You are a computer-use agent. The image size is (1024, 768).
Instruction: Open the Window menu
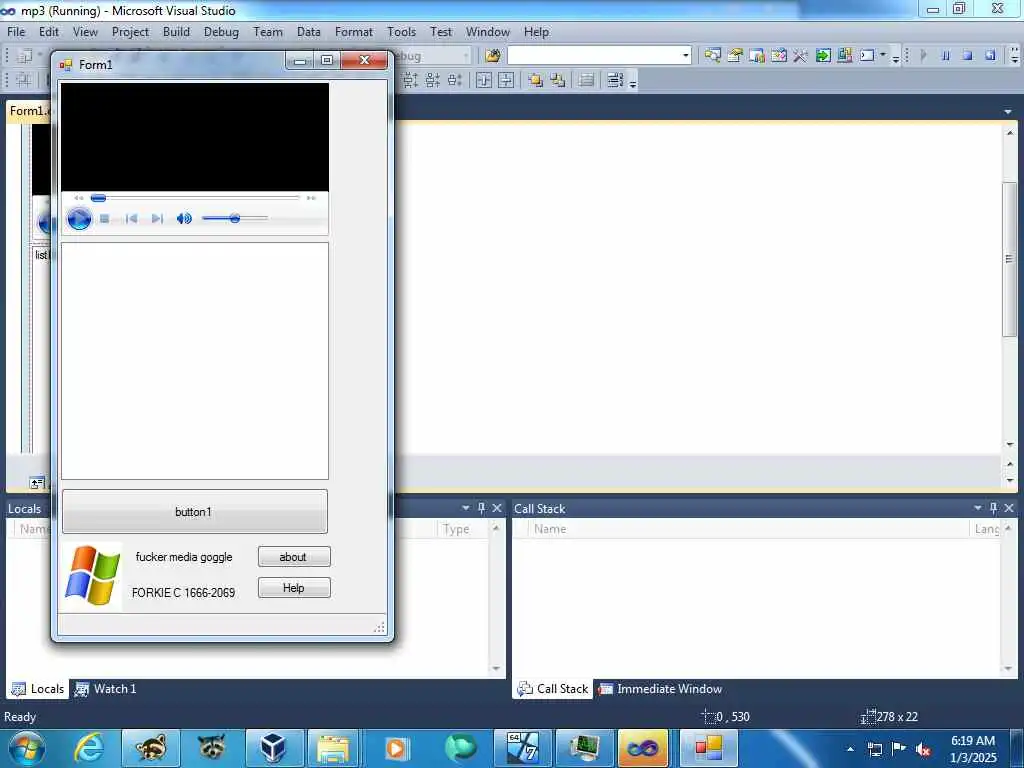[x=487, y=31]
